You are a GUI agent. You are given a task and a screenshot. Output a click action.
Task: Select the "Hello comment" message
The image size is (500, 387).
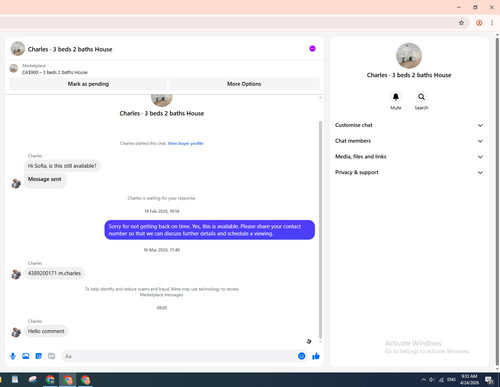(x=46, y=331)
